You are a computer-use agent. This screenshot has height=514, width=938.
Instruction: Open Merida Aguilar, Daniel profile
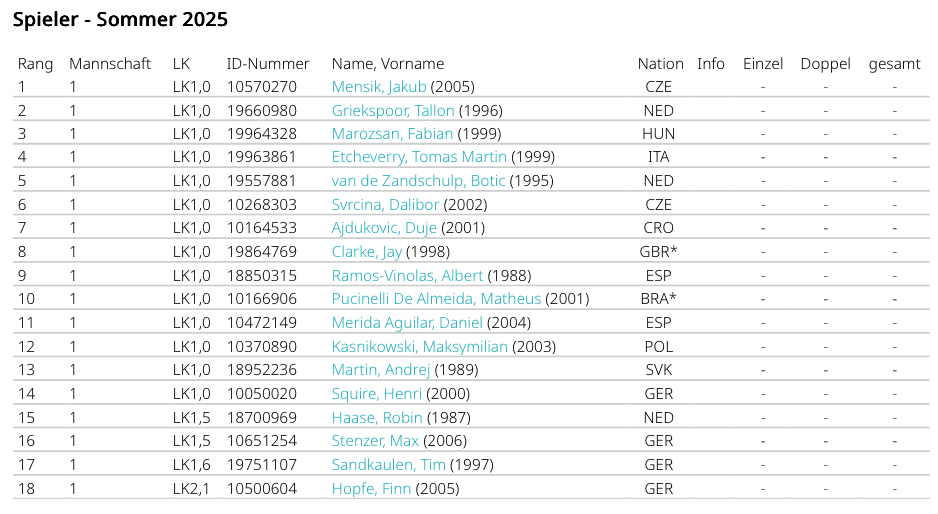tap(407, 323)
